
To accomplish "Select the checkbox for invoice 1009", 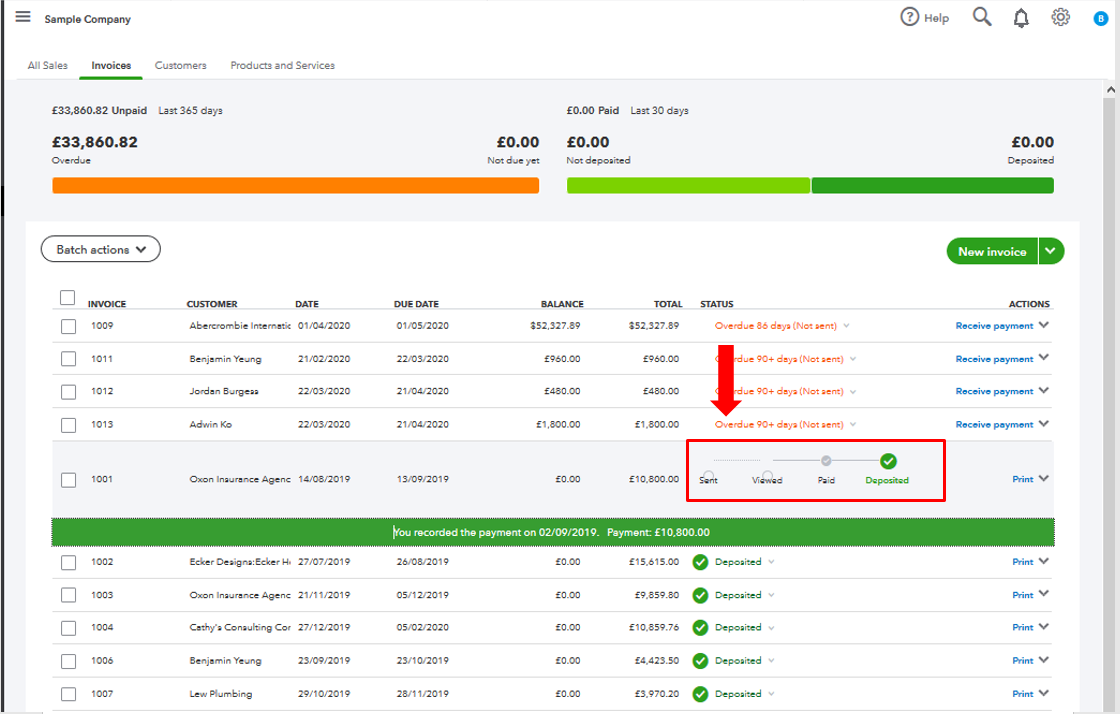I will tap(67, 326).
